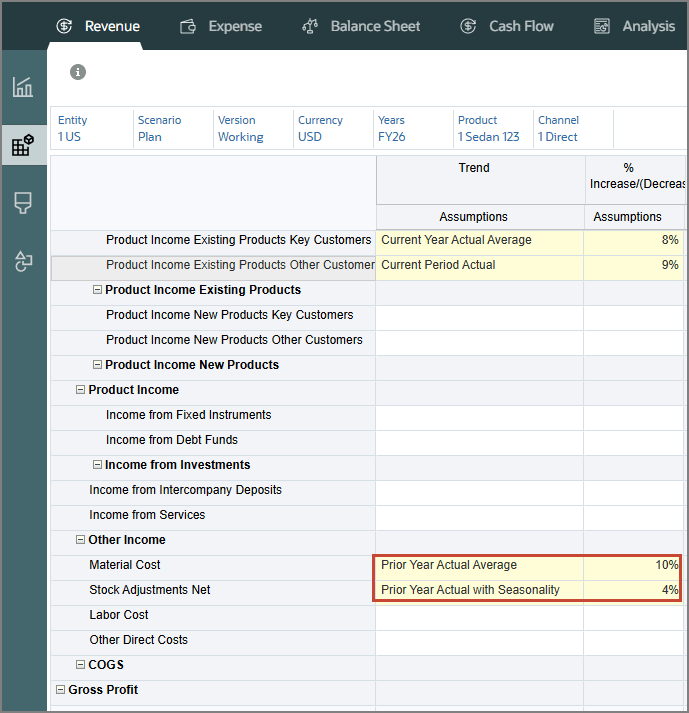This screenshot has width=689, height=713.
Task: Change the Scenario Plan selection
Action: (x=173, y=129)
